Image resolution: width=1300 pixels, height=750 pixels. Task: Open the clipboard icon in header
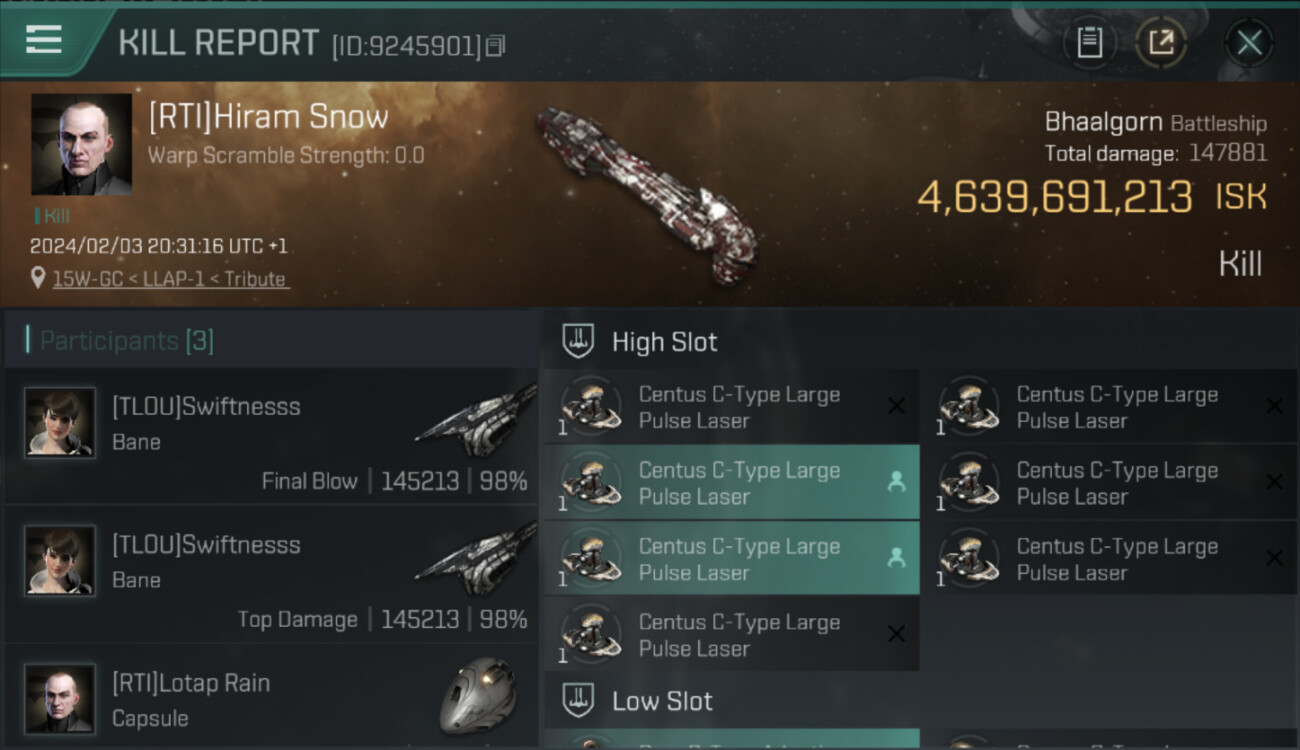pyautogui.click(x=1089, y=43)
